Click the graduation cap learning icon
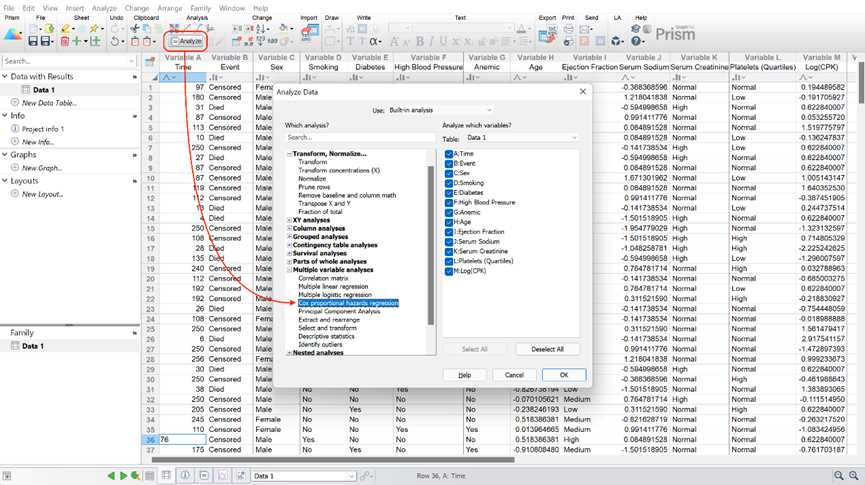The width and height of the screenshot is (865, 485). [x=636, y=29]
